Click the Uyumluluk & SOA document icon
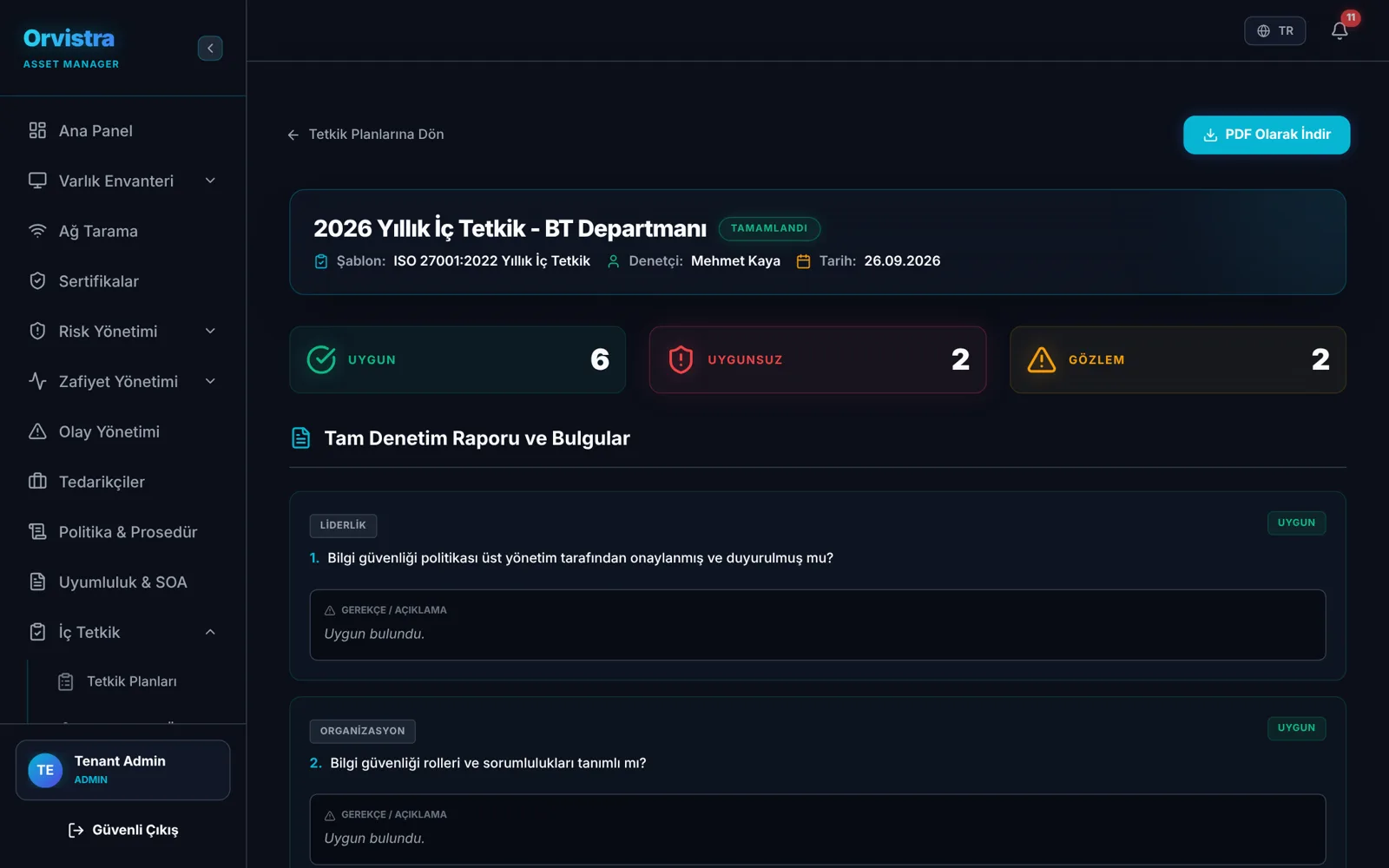 point(37,582)
